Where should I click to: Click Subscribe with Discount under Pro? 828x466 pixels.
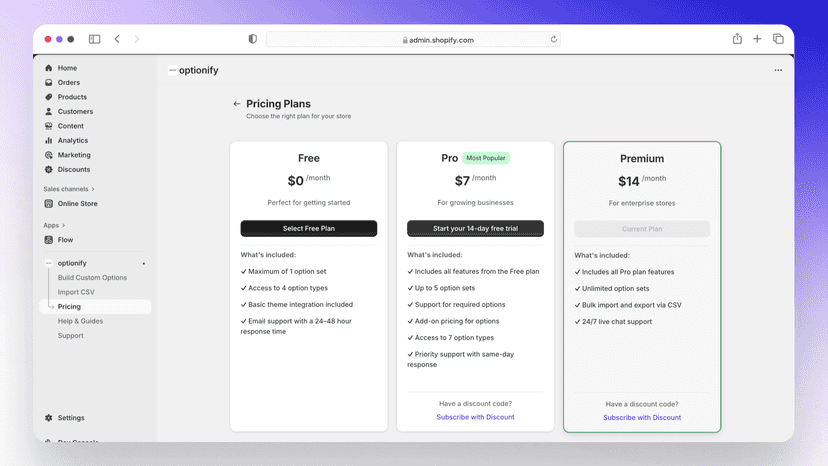[475, 417]
